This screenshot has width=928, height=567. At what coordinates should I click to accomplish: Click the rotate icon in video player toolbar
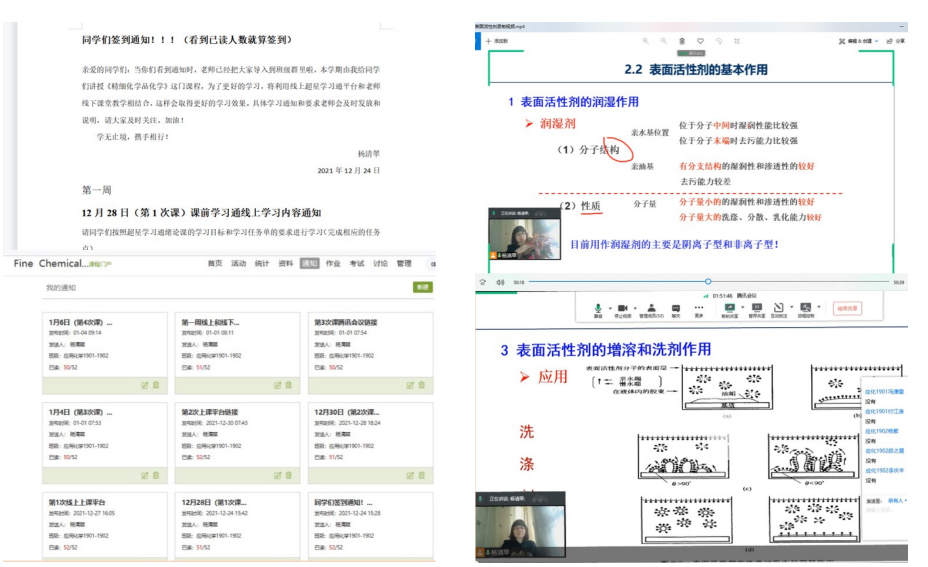coord(718,41)
